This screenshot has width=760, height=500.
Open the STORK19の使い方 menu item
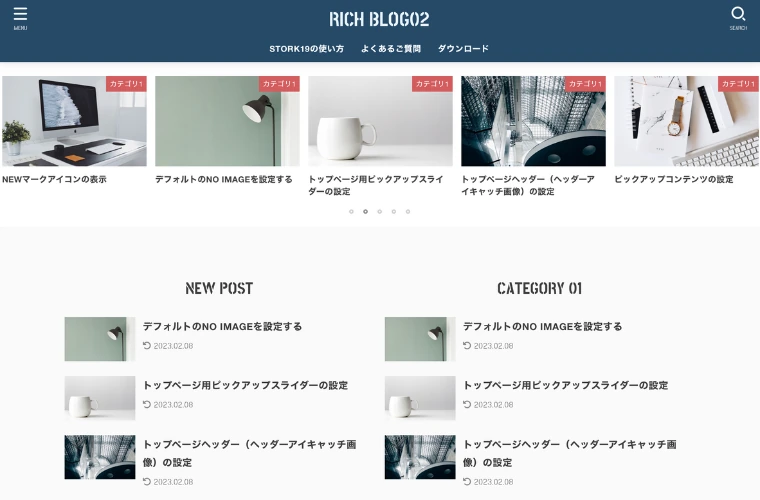(306, 49)
